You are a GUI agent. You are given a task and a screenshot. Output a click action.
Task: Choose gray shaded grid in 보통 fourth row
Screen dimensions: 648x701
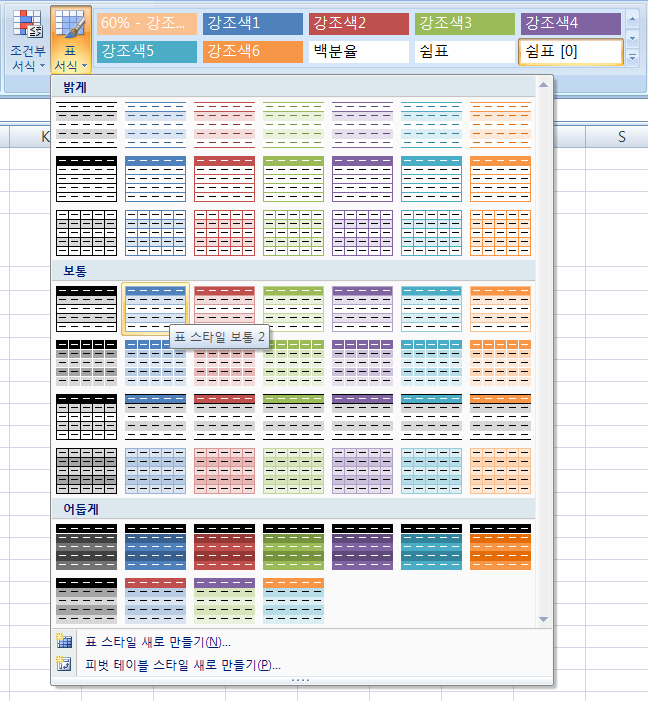(86, 471)
